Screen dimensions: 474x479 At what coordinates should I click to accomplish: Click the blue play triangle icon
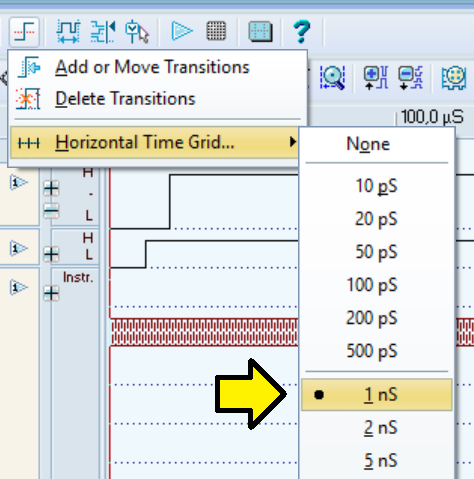(x=182, y=31)
